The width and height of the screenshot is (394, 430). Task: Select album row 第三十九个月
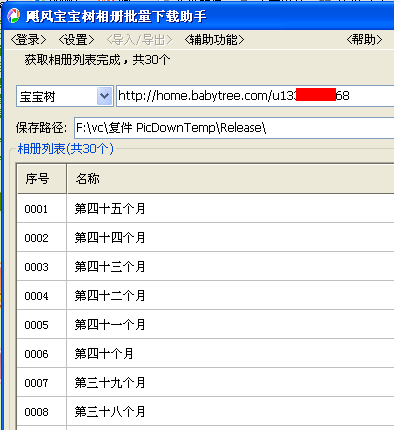pos(206,383)
